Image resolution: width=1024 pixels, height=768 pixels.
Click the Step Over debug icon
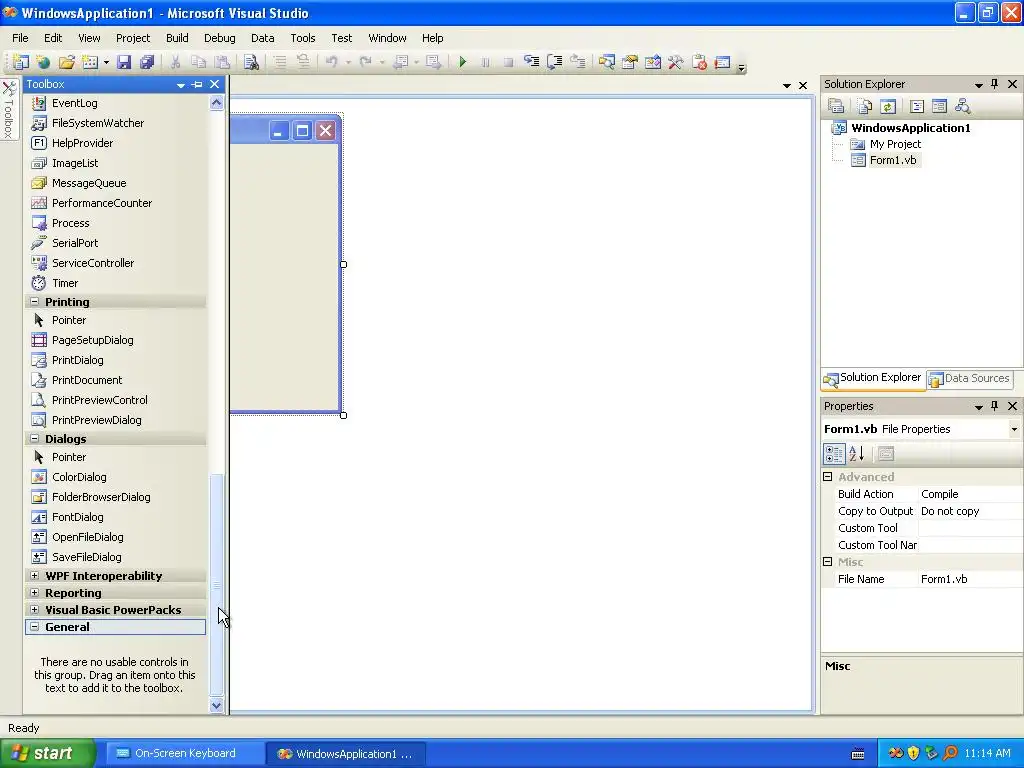(x=554, y=62)
